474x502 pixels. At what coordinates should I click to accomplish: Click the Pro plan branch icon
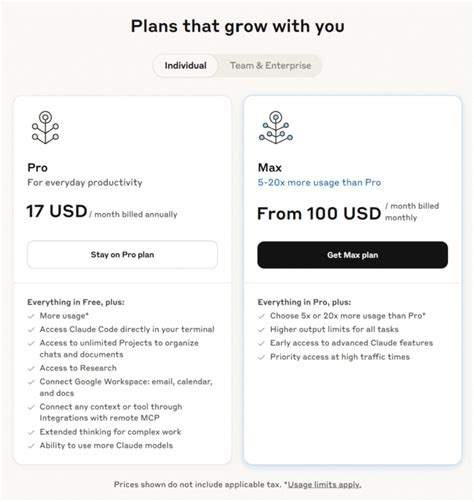click(45, 127)
